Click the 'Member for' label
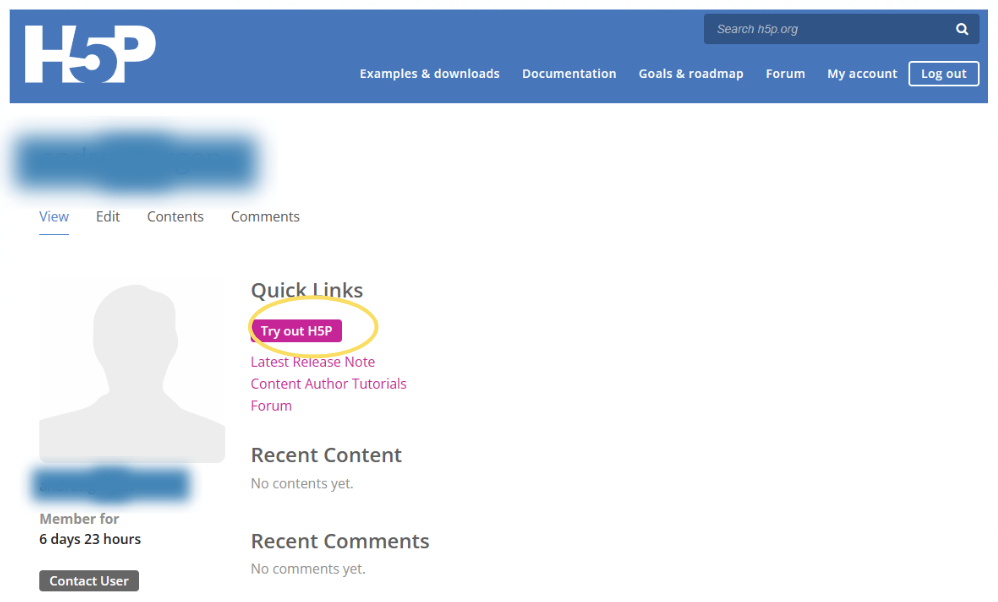 [x=79, y=519]
